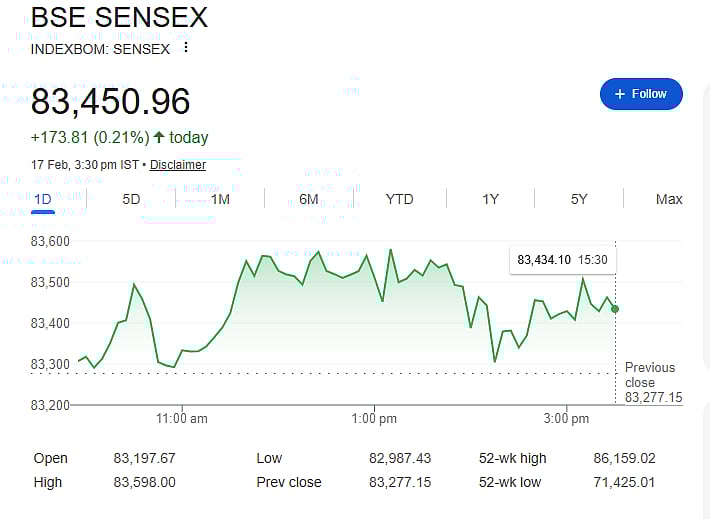710x519 pixels.
Task: Click the 1:00 pm axis label
Action: [374, 417]
